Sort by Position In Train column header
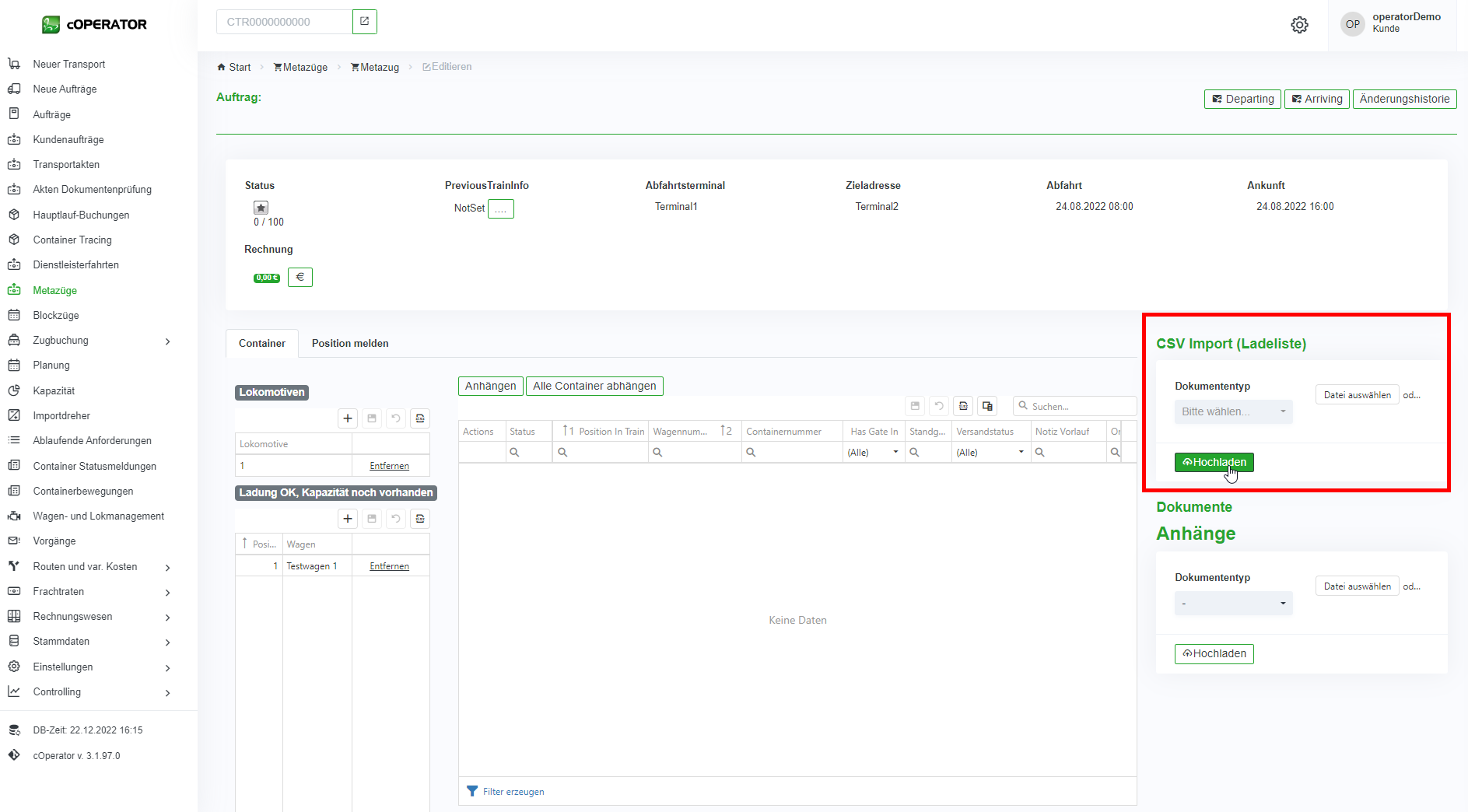The image size is (1468, 812). pos(611,432)
